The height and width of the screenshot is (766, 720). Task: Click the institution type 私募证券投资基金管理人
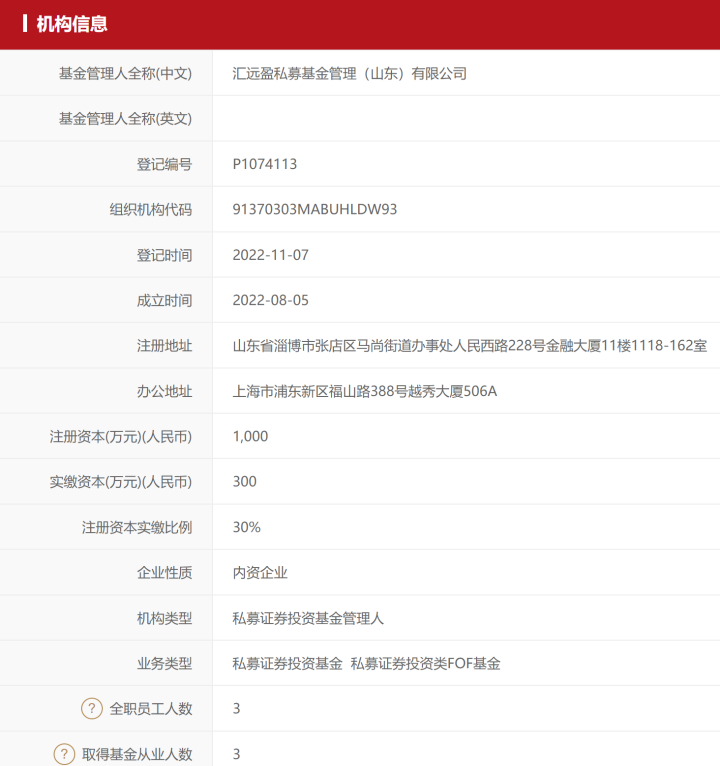coord(308,618)
